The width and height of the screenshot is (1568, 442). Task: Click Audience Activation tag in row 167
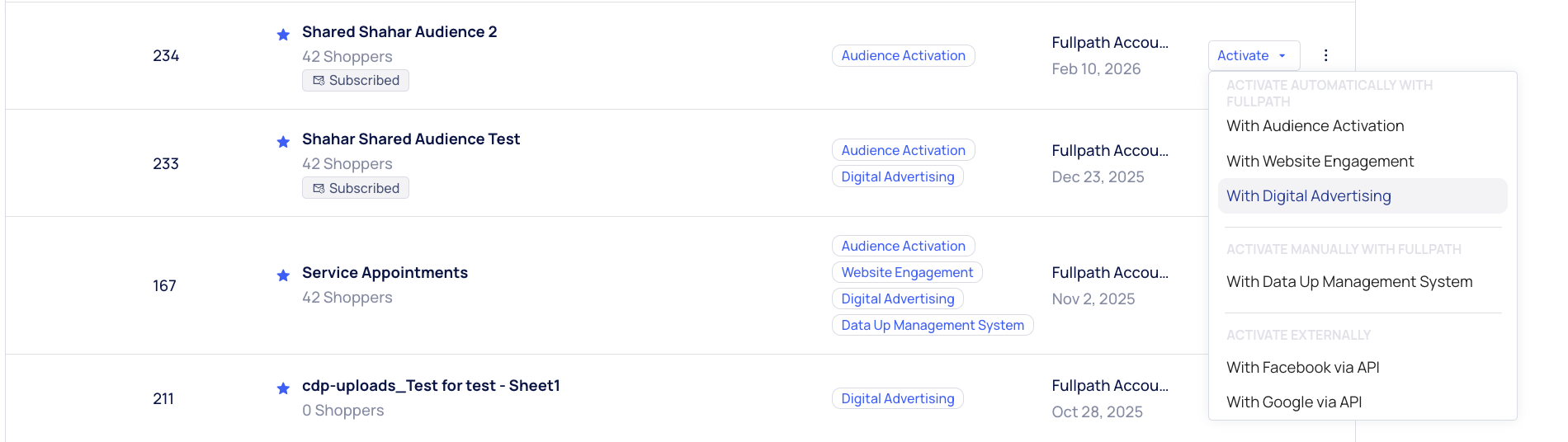(903, 246)
